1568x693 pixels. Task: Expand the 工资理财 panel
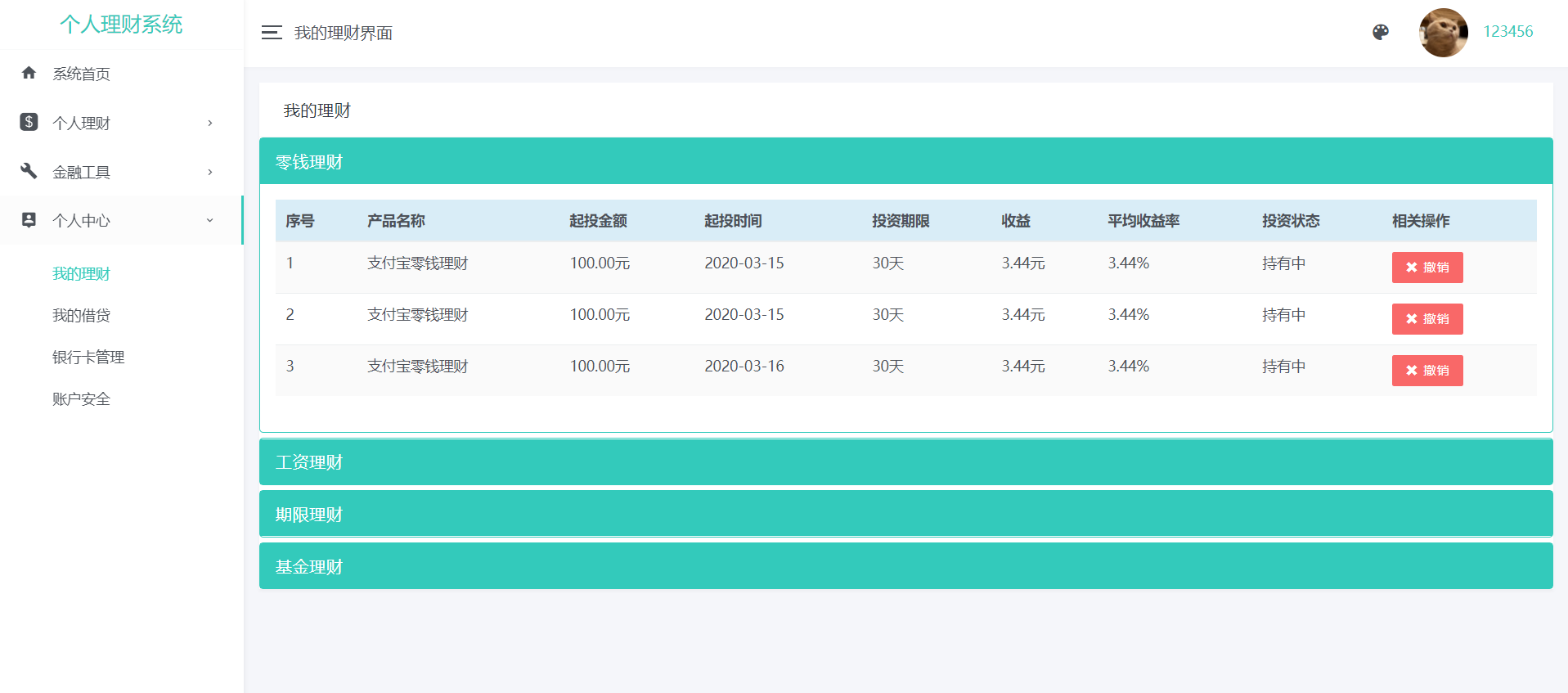[905, 462]
